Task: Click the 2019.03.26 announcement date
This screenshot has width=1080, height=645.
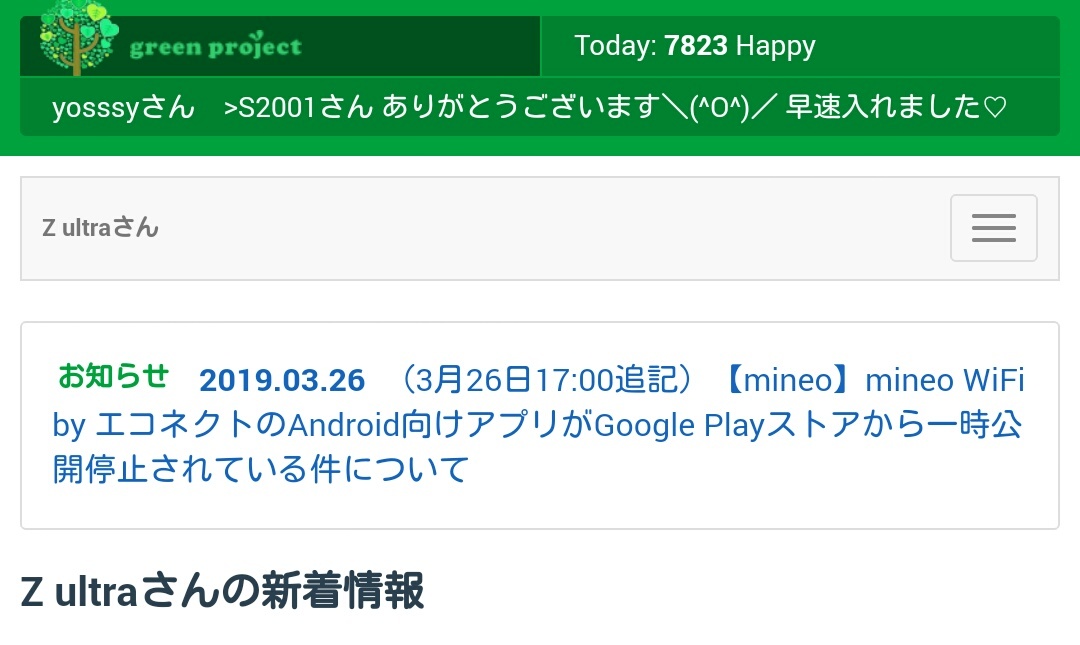Action: (x=282, y=381)
